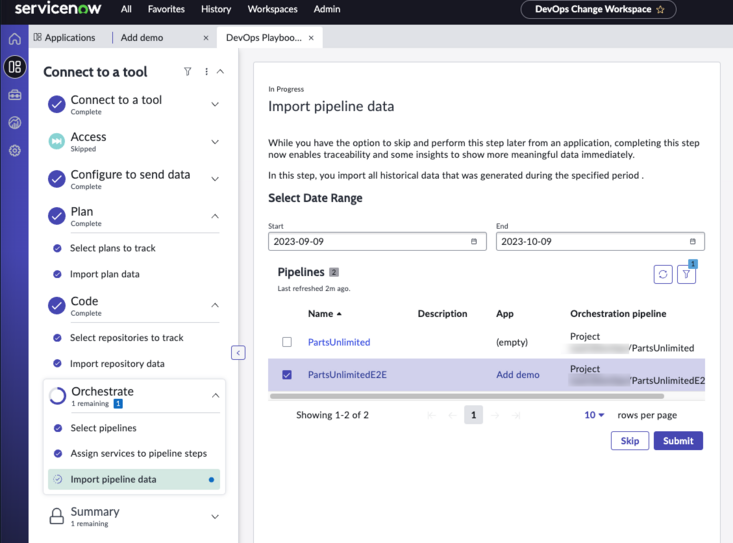
Task: Open the All menu
Action: coord(126,9)
